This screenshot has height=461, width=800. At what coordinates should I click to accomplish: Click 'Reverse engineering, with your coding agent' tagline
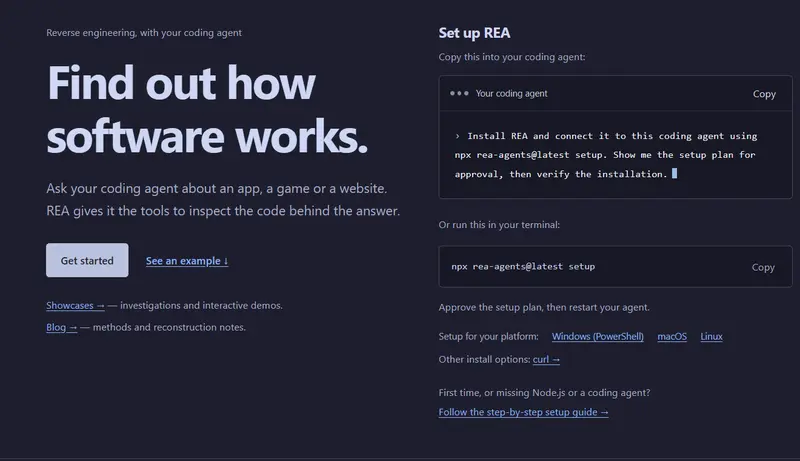click(144, 33)
